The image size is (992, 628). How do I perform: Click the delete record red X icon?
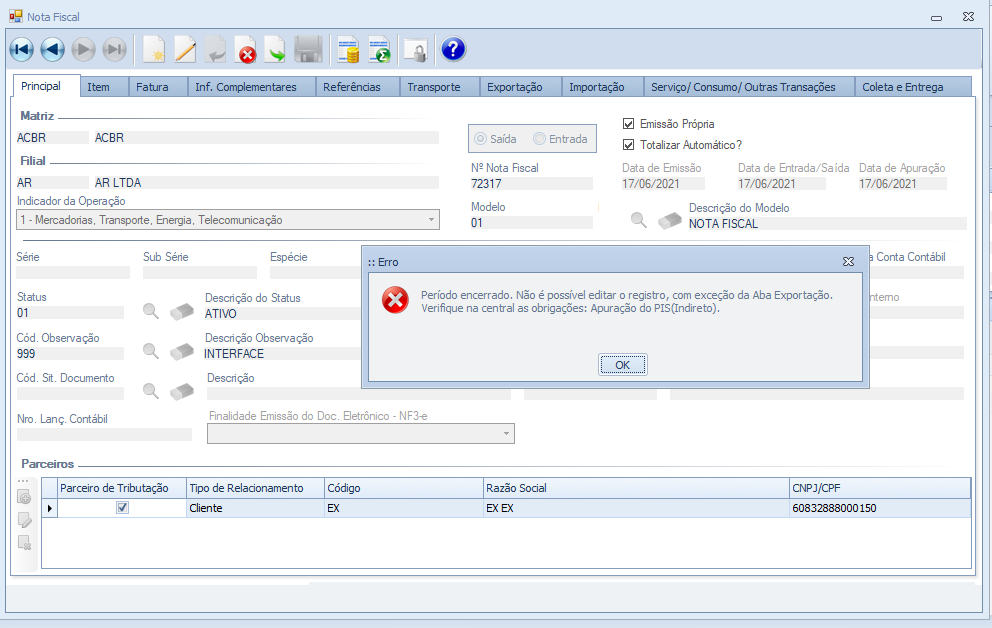[246, 49]
